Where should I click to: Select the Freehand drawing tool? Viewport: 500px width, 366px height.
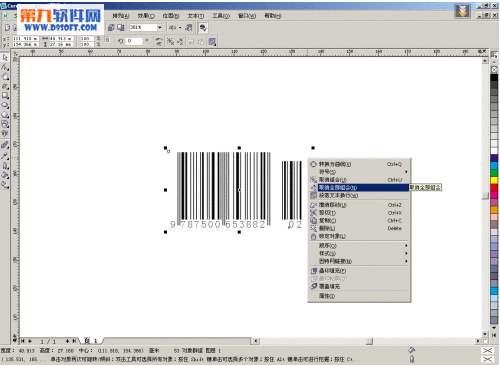click(x=5, y=86)
